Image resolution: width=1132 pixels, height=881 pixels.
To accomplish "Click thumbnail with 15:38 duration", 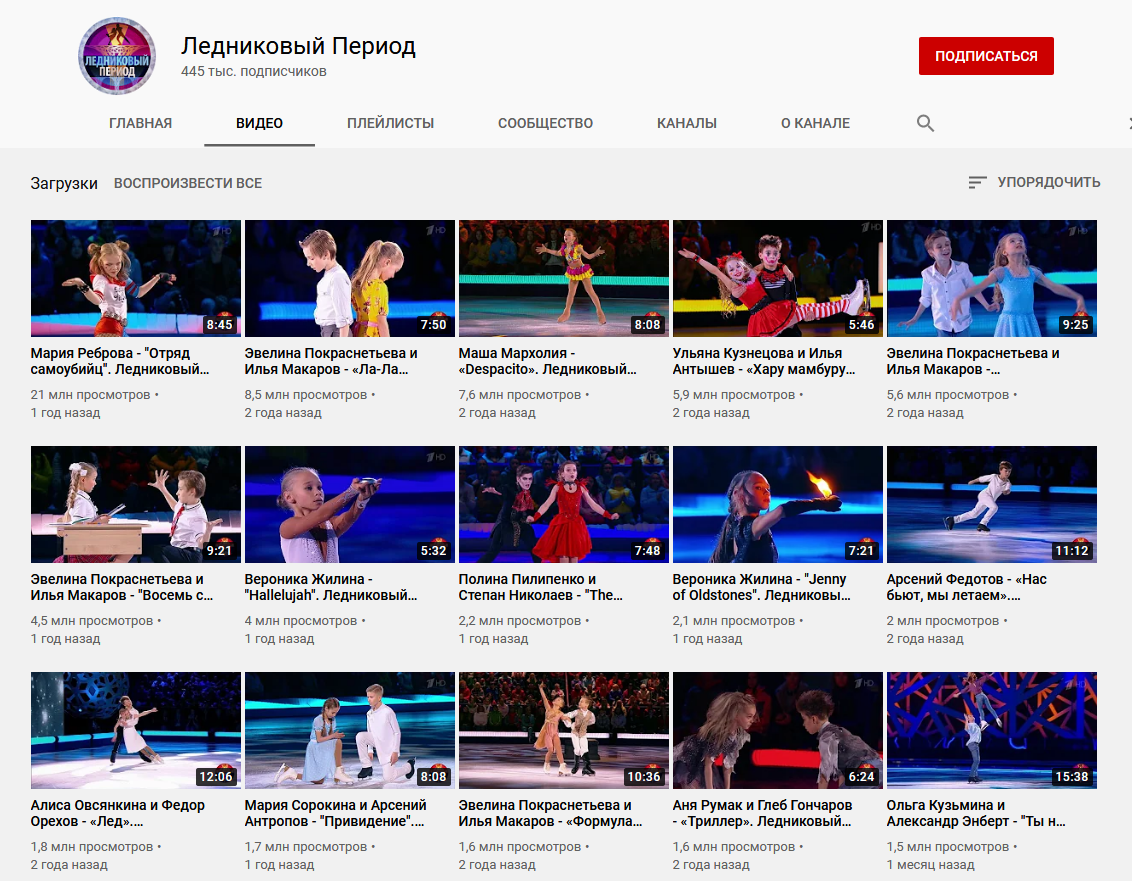I will click(x=991, y=730).
